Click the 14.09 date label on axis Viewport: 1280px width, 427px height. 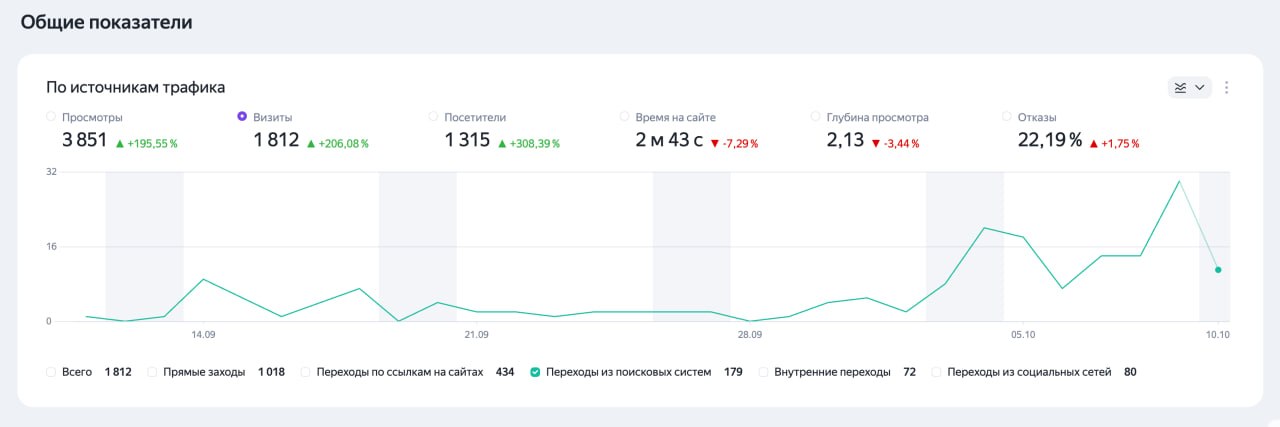coord(204,334)
